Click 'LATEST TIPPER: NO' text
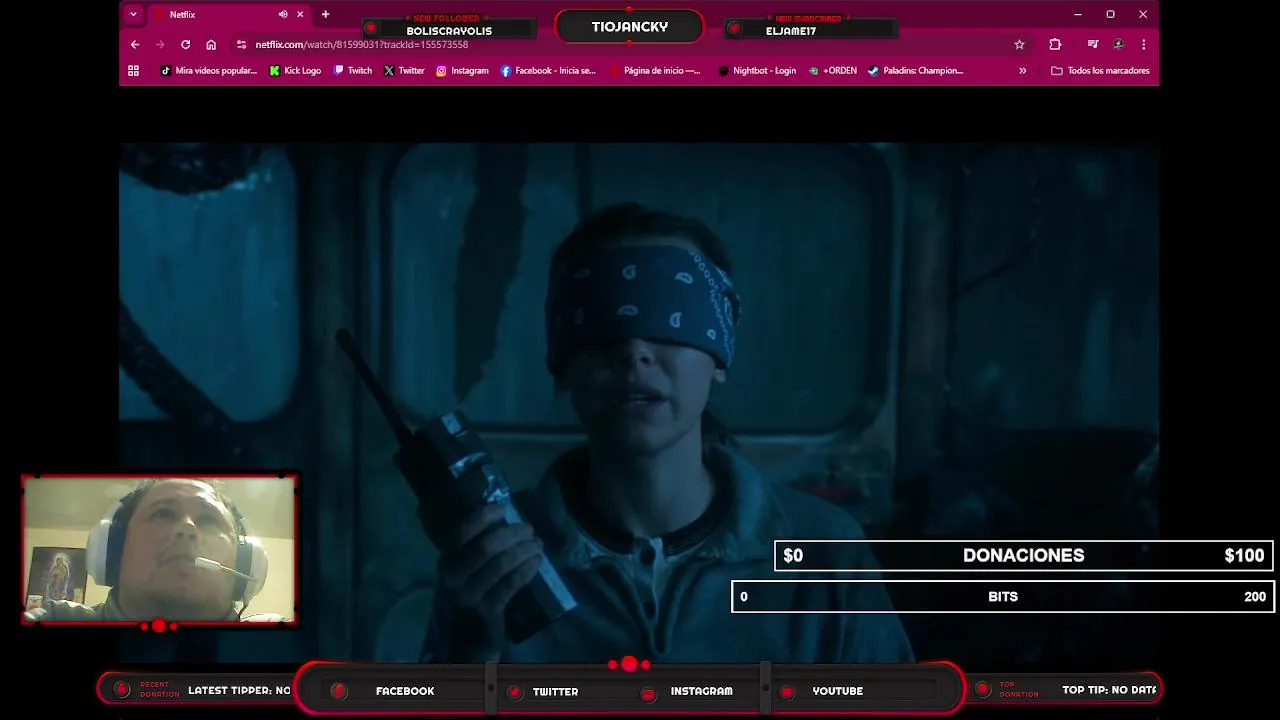Image resolution: width=1280 pixels, height=720 pixels. [239, 690]
